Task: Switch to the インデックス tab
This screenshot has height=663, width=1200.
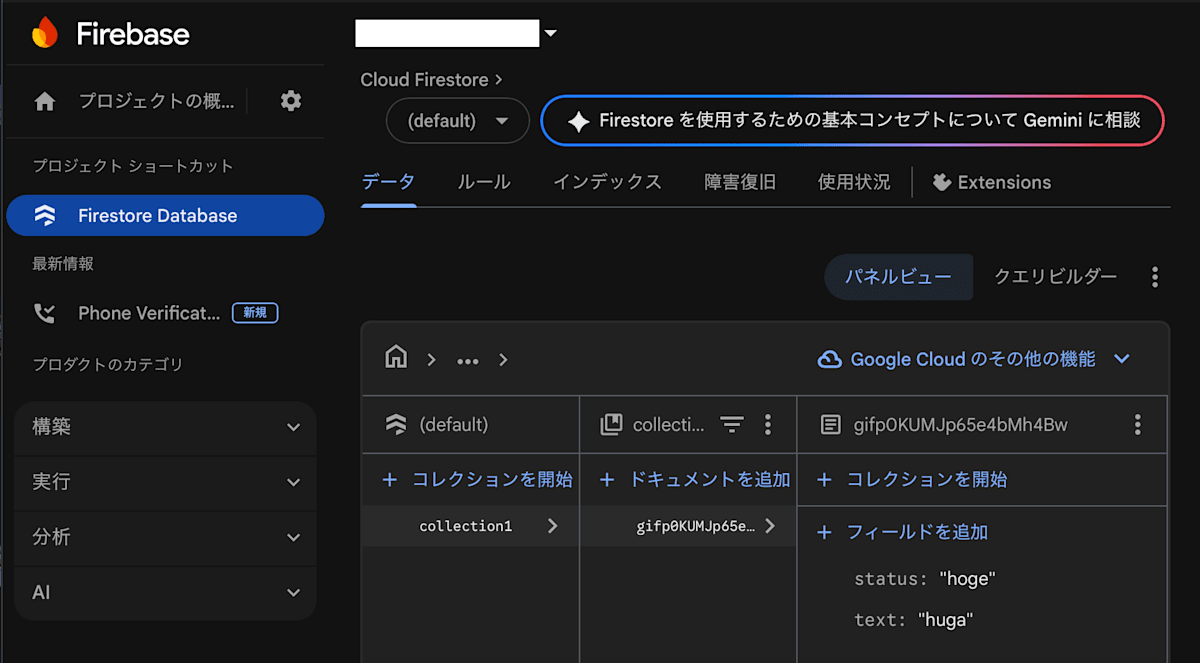Action: click(607, 182)
